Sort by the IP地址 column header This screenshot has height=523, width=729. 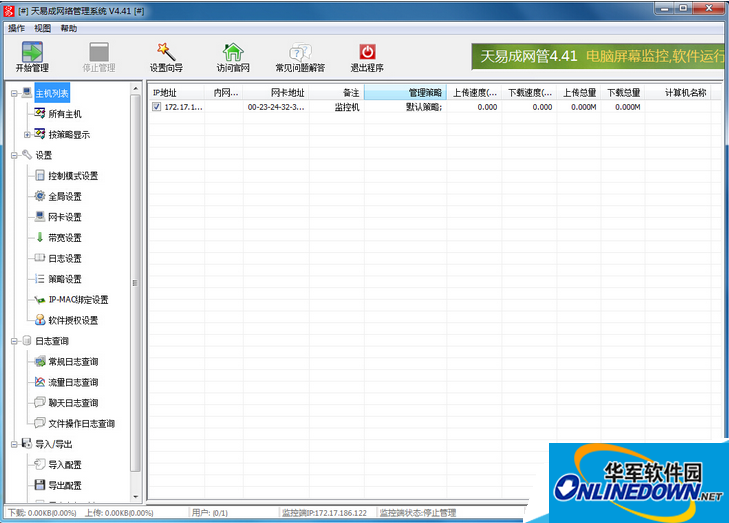tap(176, 93)
